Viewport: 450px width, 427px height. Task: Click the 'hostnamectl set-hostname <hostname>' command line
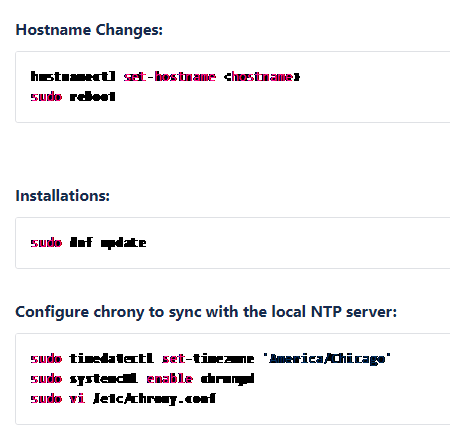pyautogui.click(x=165, y=77)
